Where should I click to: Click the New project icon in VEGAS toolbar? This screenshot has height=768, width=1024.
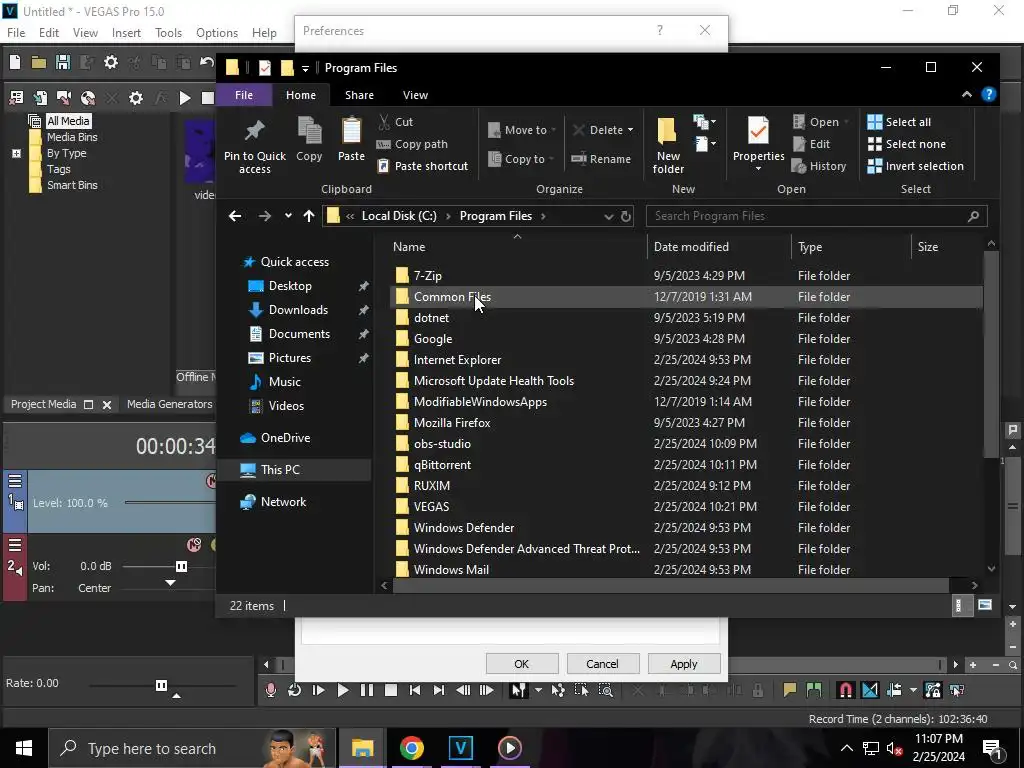click(14, 62)
